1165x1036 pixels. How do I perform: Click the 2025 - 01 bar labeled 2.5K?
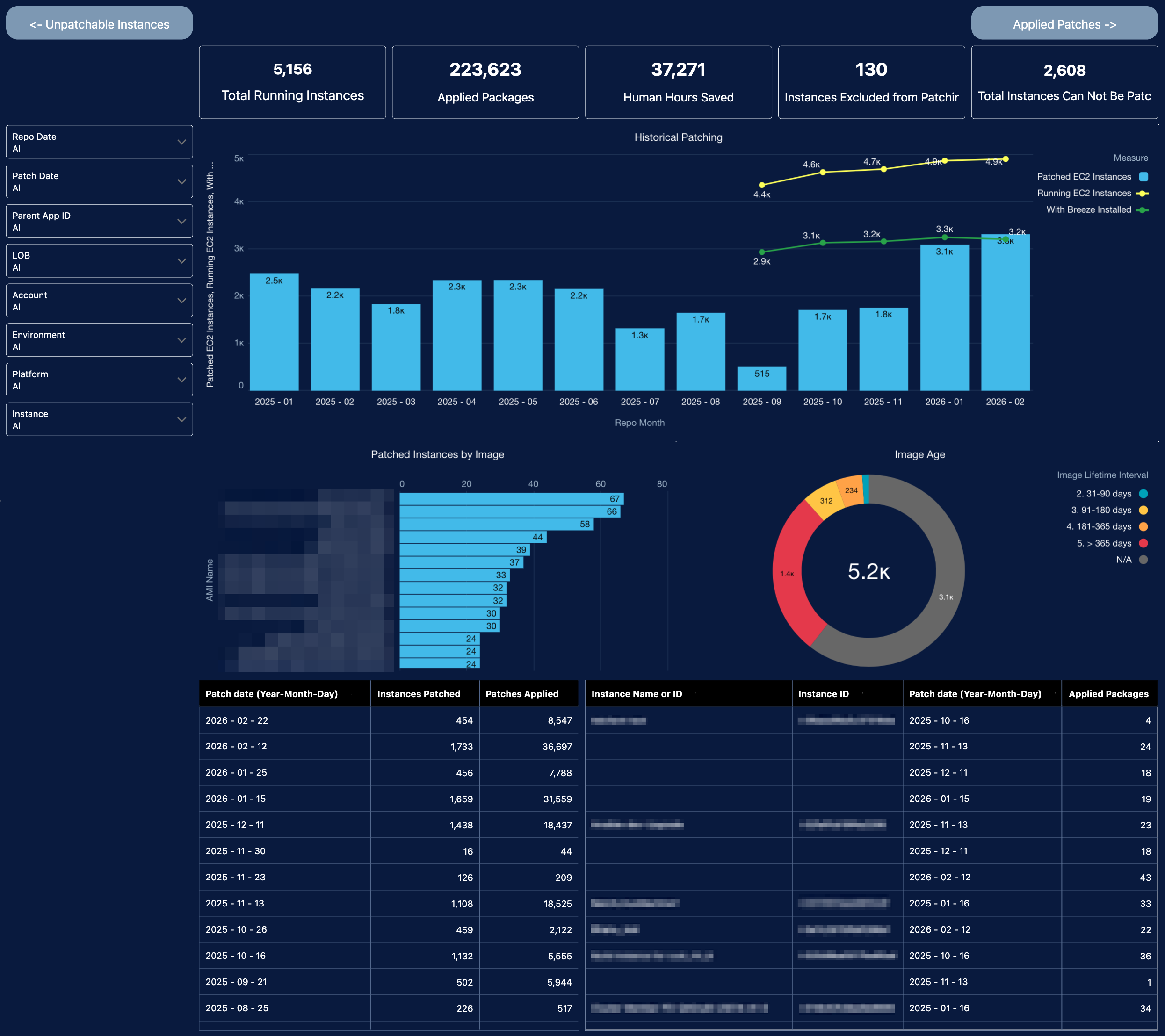pyautogui.click(x=274, y=332)
